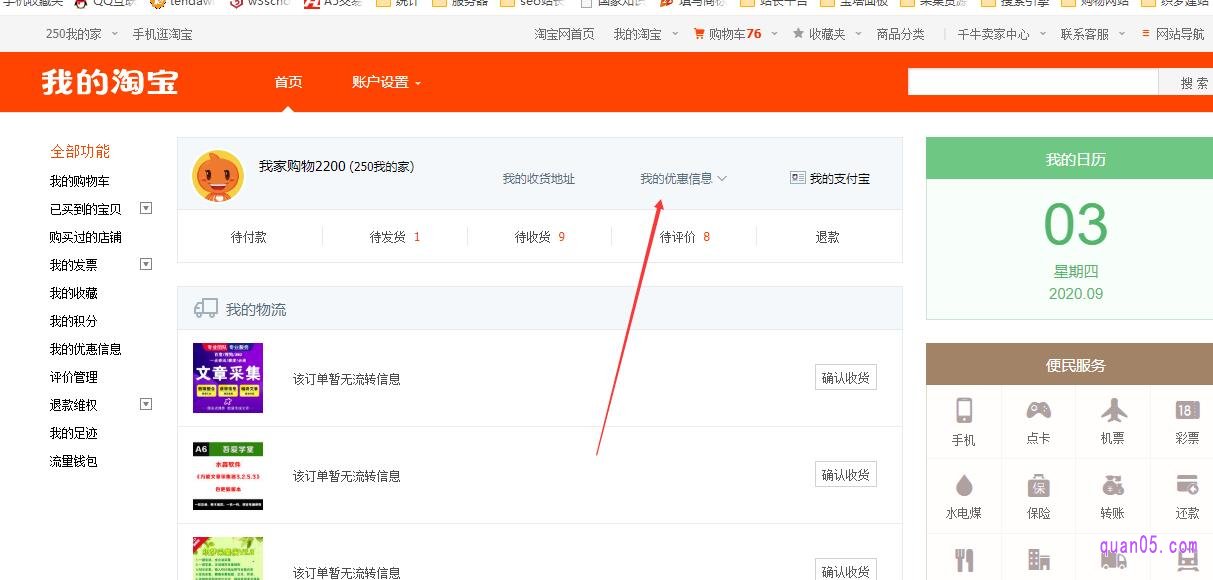Expand 退款维权 sidebar arrow
1213x580 pixels.
point(146,404)
